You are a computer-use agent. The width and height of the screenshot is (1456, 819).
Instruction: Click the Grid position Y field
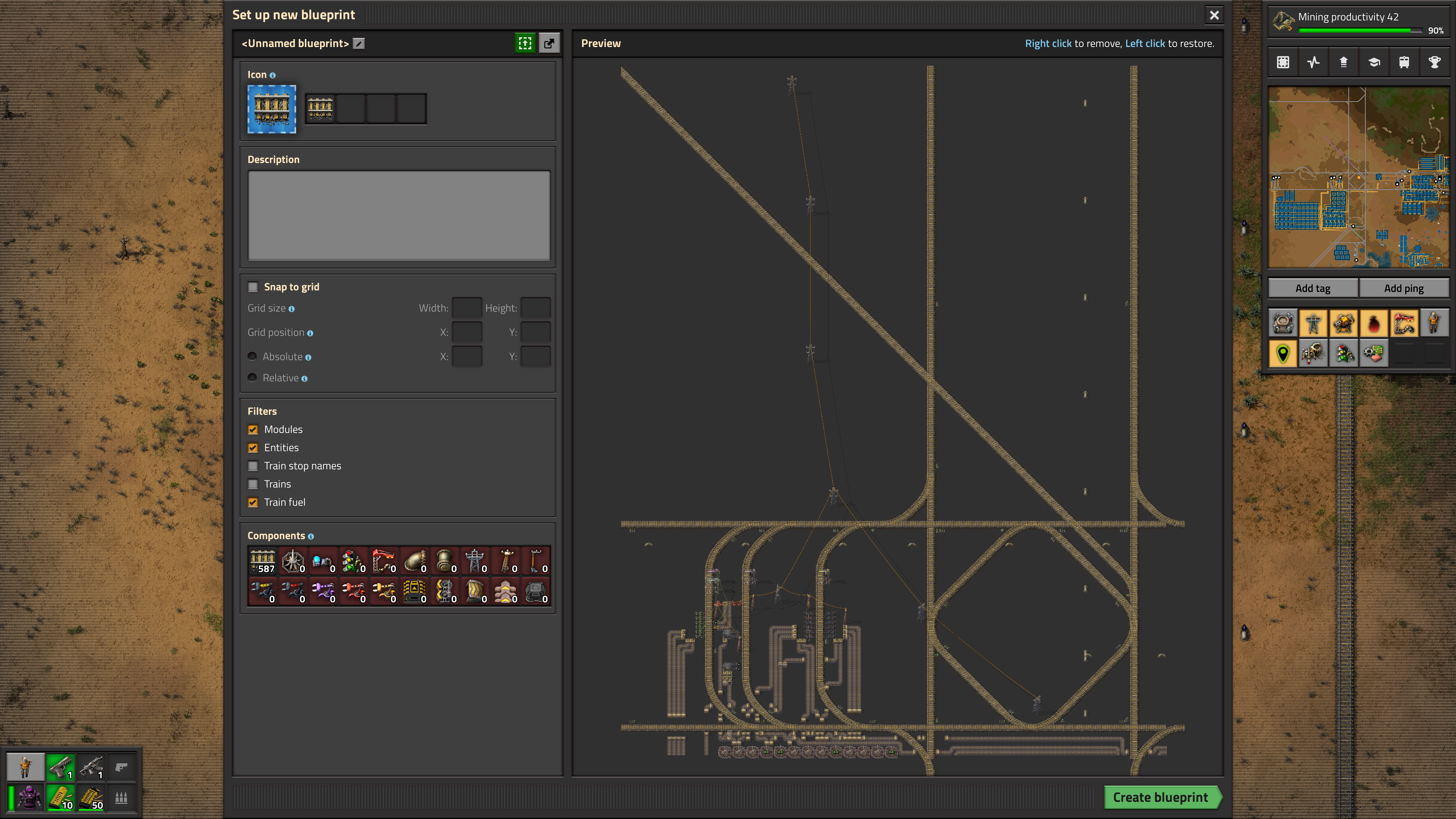pyautogui.click(x=535, y=333)
